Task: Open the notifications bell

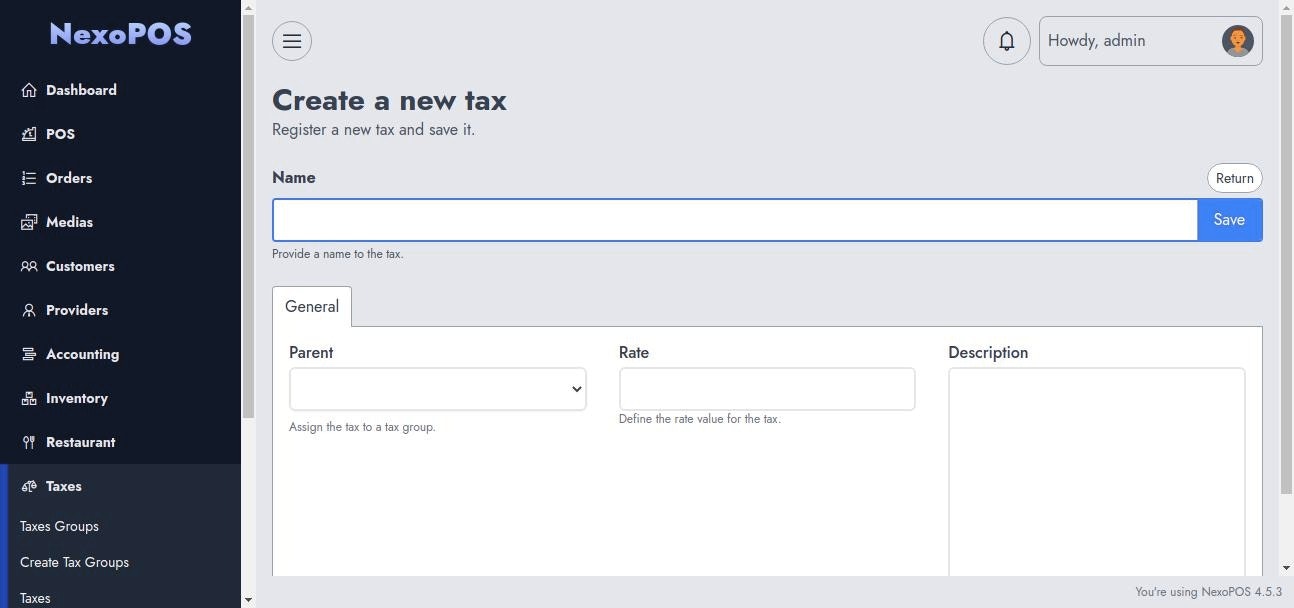Action: 1007,41
